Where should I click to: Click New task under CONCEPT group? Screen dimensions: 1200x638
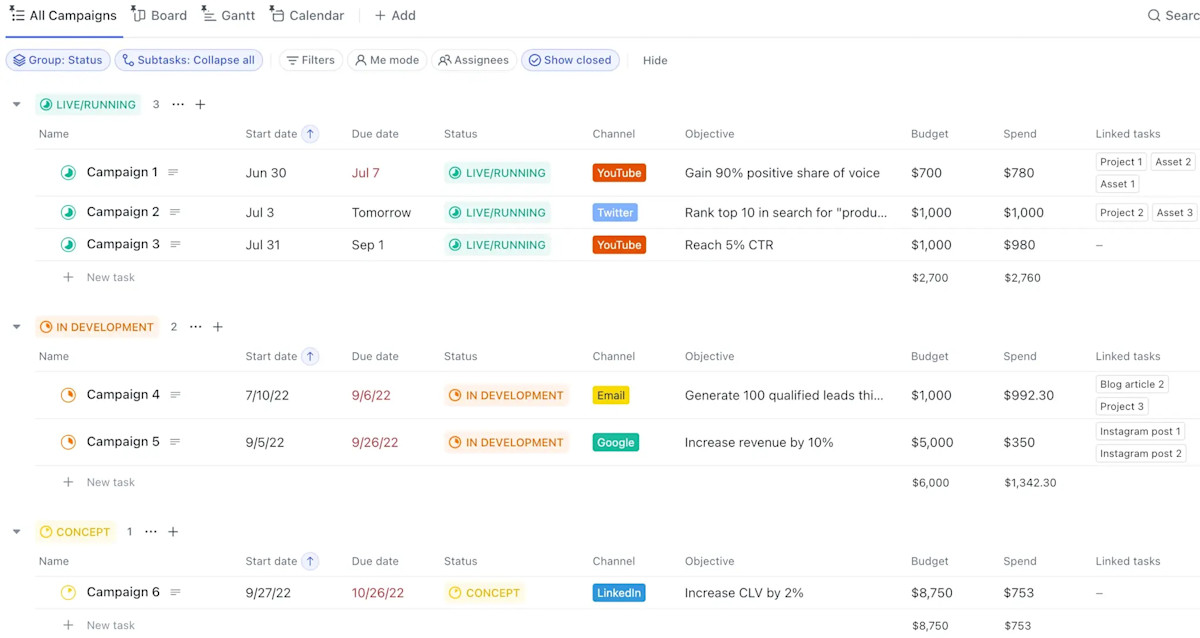[x=110, y=624]
